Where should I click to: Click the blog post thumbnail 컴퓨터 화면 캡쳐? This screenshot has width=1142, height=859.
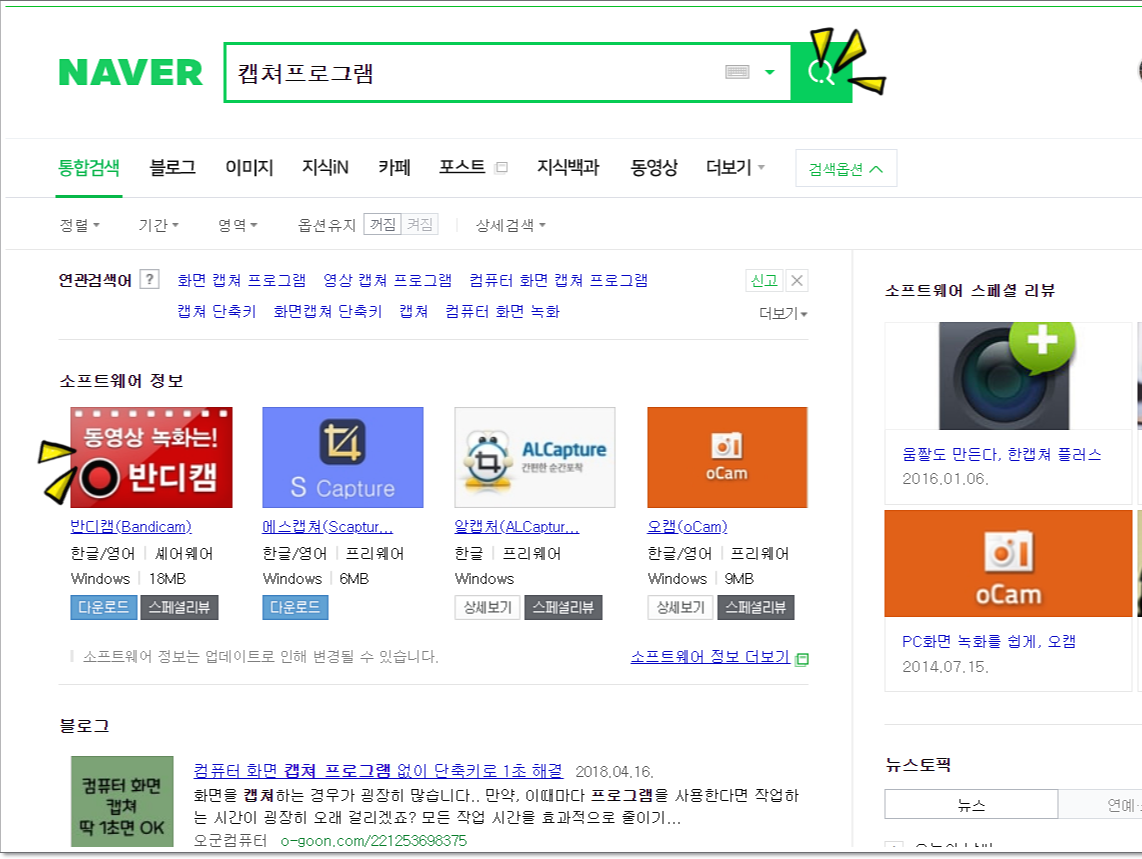pos(122,801)
